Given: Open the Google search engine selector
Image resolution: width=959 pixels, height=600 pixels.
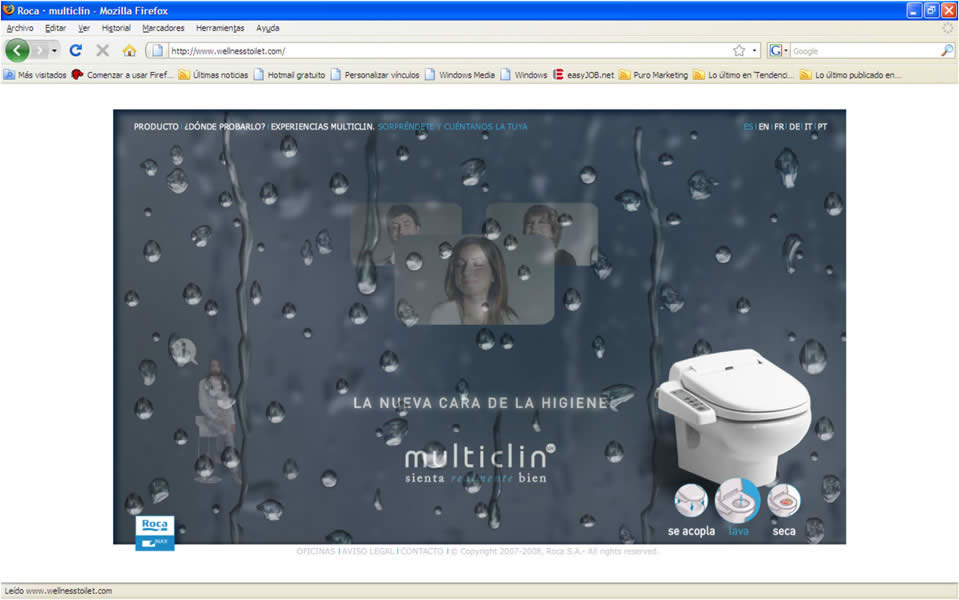Looking at the screenshot, I should (x=778, y=51).
